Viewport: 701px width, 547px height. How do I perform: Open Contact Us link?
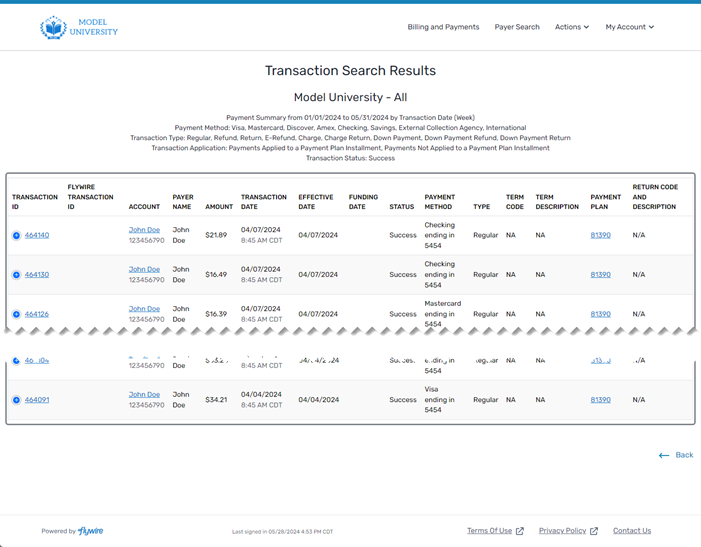(x=632, y=530)
